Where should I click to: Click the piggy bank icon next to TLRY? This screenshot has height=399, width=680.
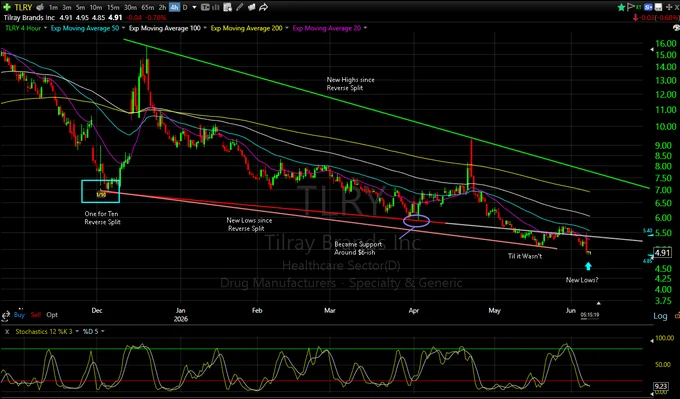coord(40,7)
